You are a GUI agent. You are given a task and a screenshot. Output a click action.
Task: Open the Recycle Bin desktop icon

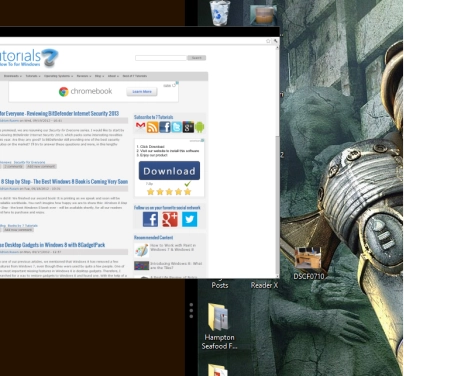(x=220, y=13)
